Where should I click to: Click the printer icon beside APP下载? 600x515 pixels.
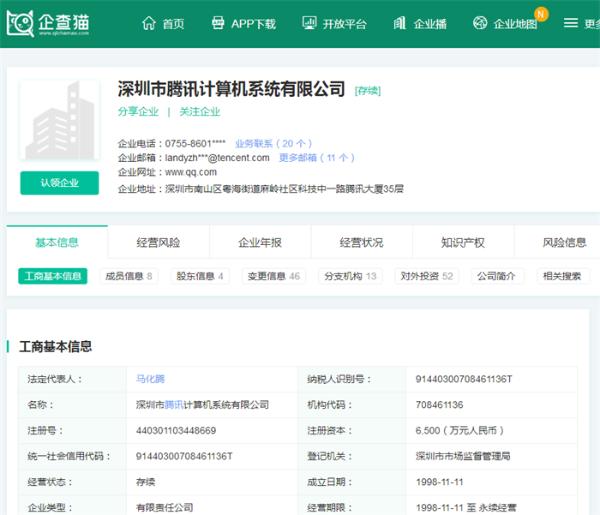click(218, 23)
